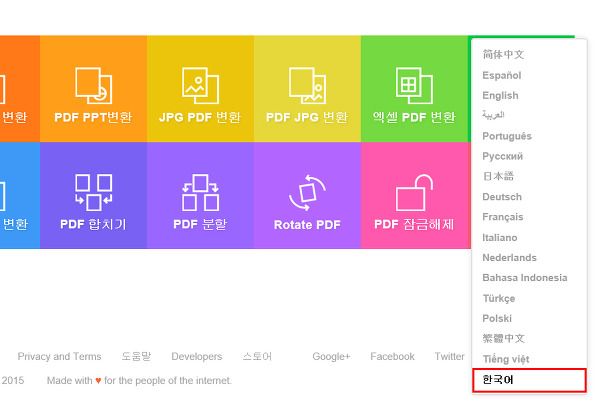600x408 pixels.
Task: Open the PDF 잠금해제 unlock icon
Action: 414,192
